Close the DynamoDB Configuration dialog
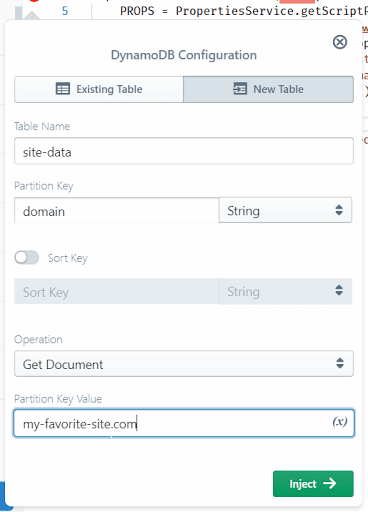 coord(340,42)
